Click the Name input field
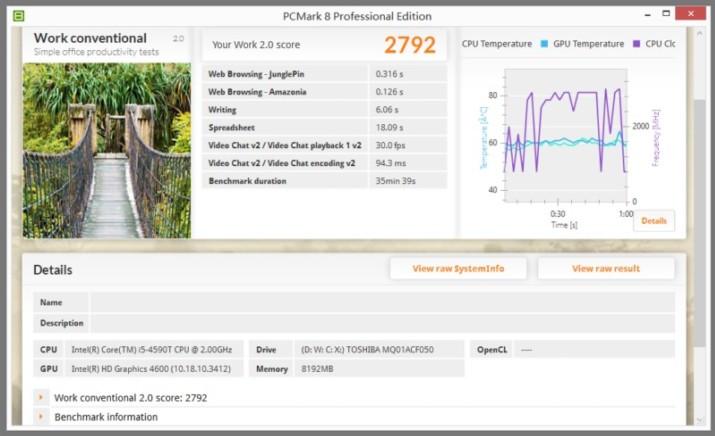This screenshot has width=715, height=436. click(383, 302)
